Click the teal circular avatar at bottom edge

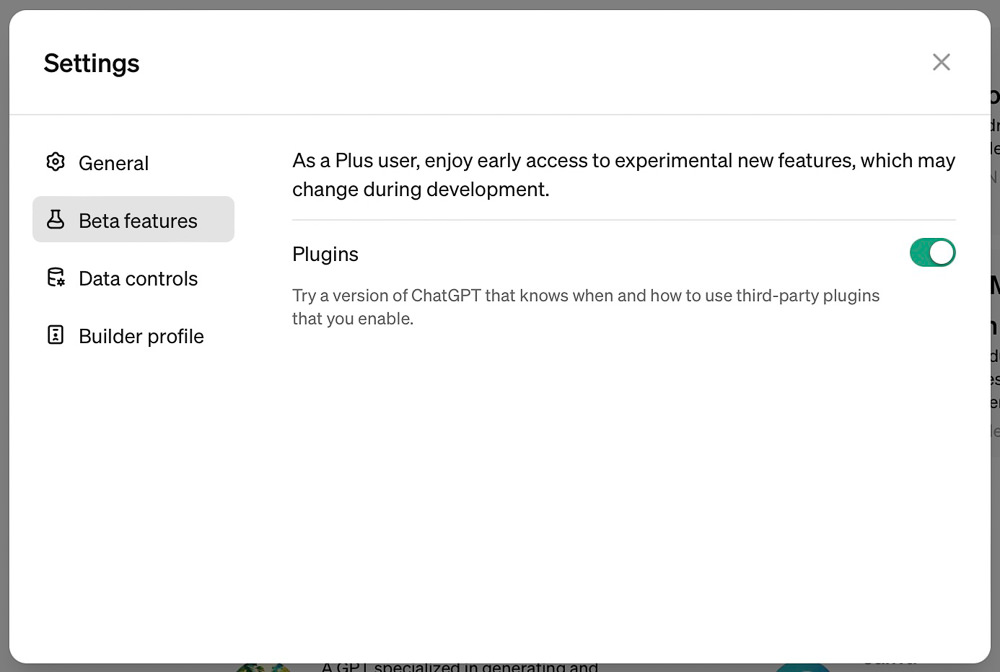(802, 668)
